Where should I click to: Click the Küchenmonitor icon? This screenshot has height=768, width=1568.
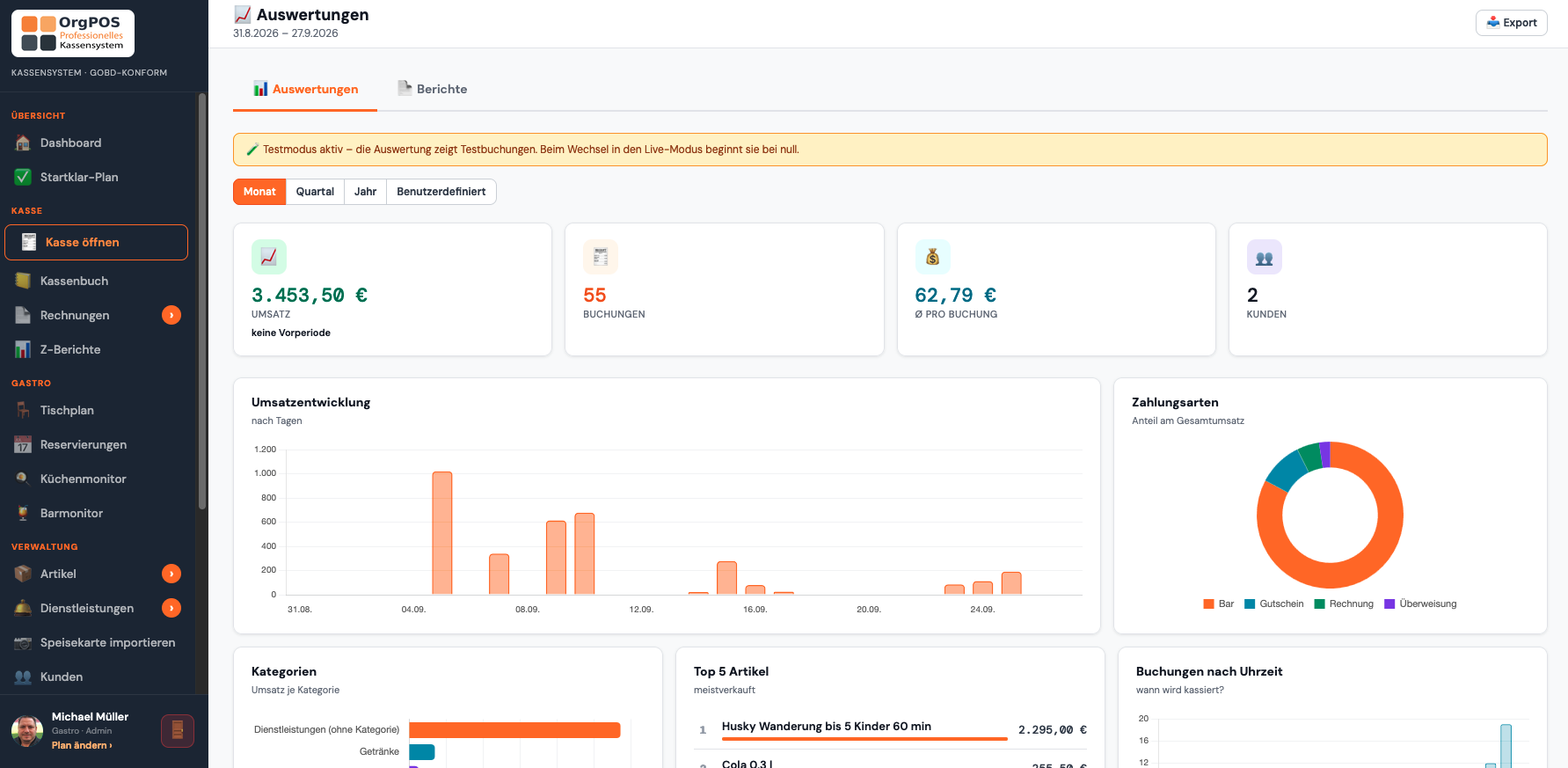tap(23, 479)
